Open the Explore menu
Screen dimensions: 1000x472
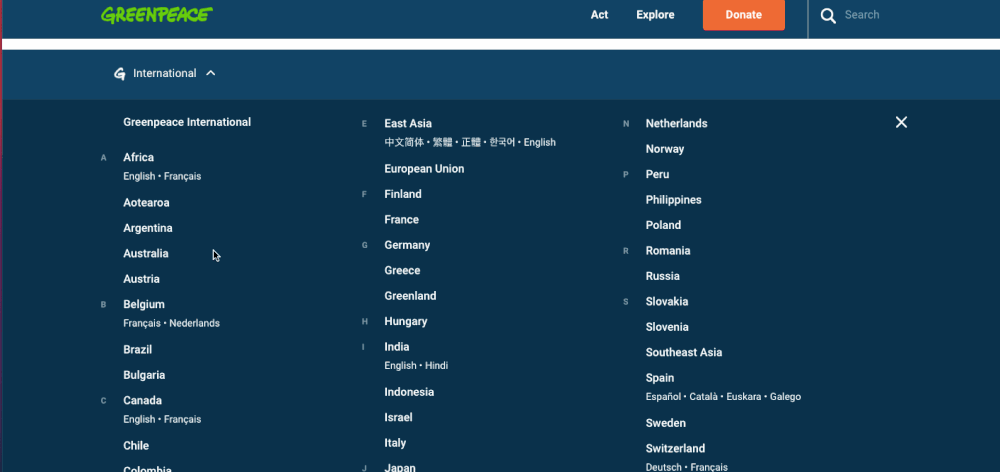click(x=655, y=15)
